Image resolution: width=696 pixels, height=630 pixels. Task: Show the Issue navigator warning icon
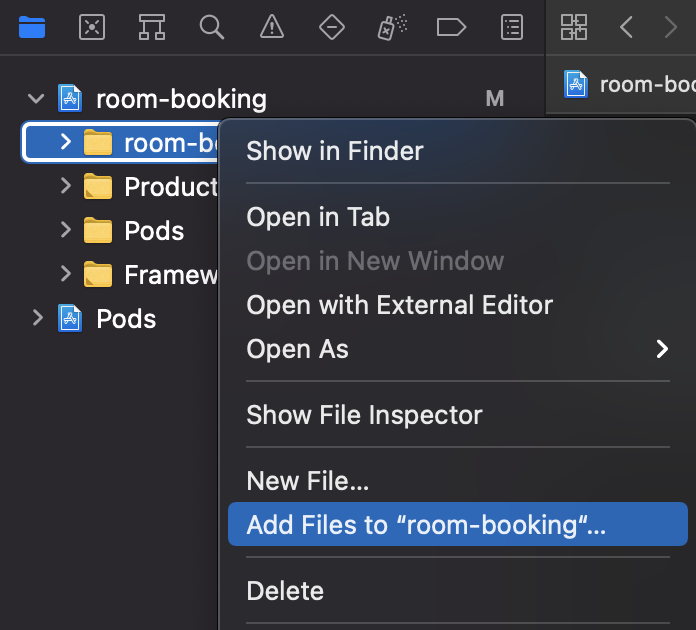tap(272, 27)
